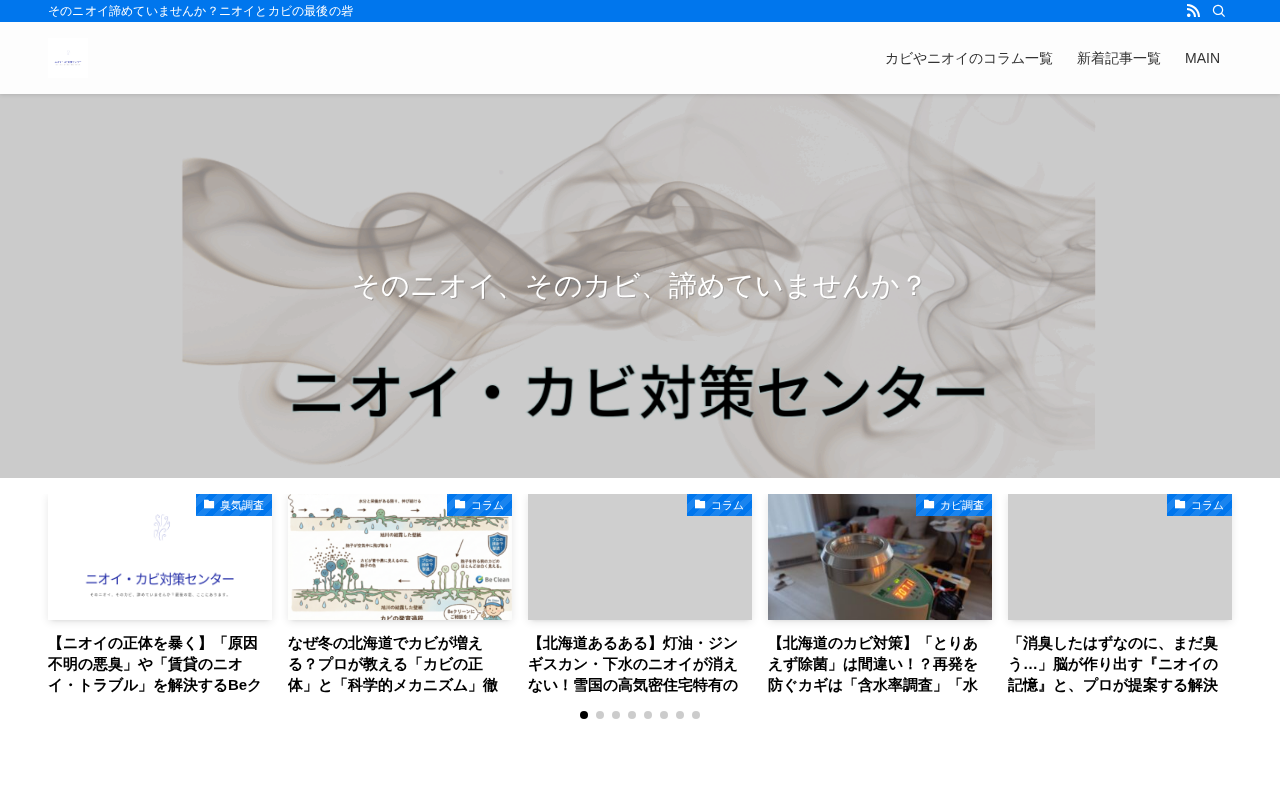Open article 「消臭したはずなのに、まだ臭う…」
The width and height of the screenshot is (1280, 800).
1120,664
